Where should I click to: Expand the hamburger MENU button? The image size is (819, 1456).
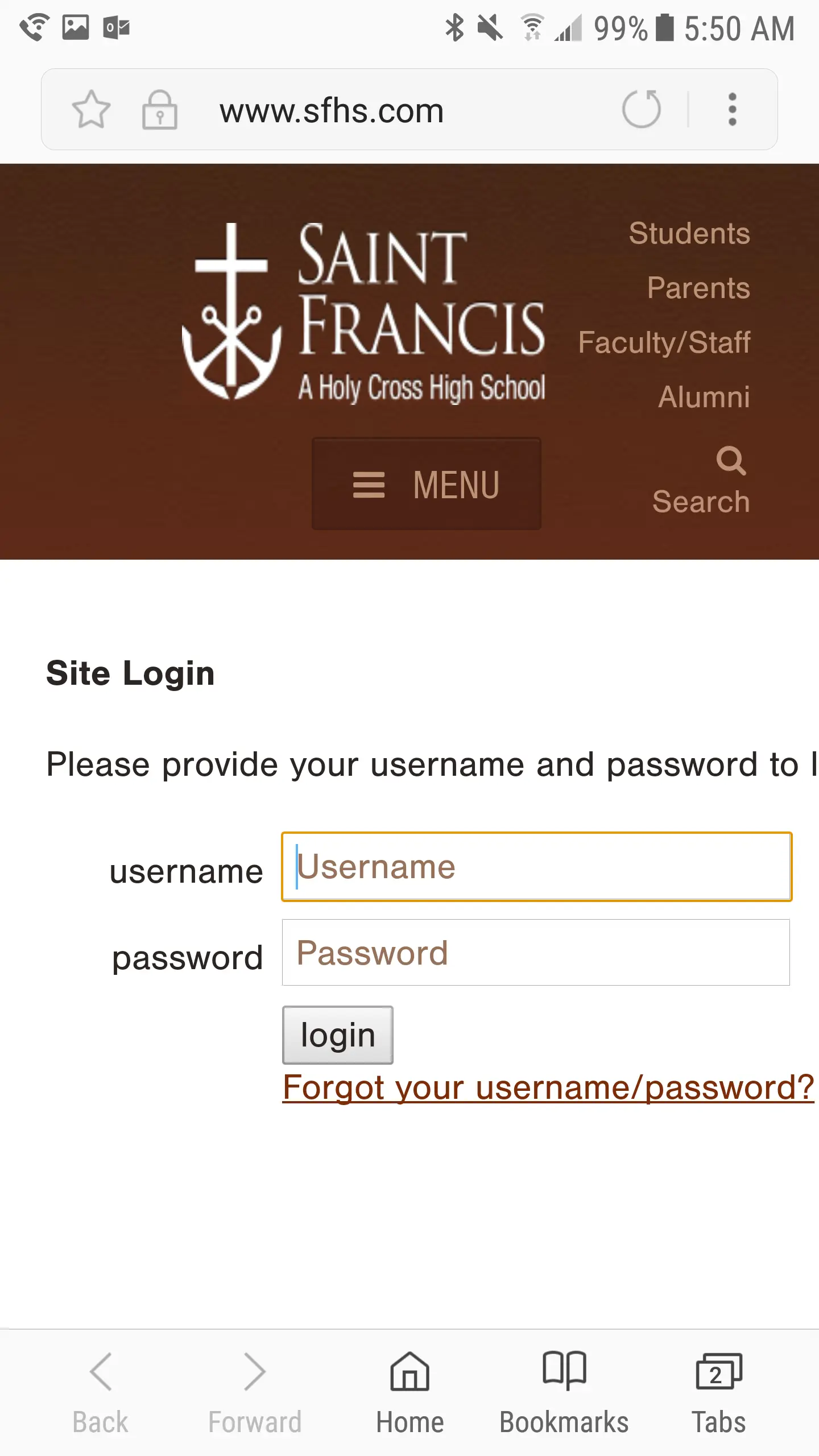tap(427, 484)
